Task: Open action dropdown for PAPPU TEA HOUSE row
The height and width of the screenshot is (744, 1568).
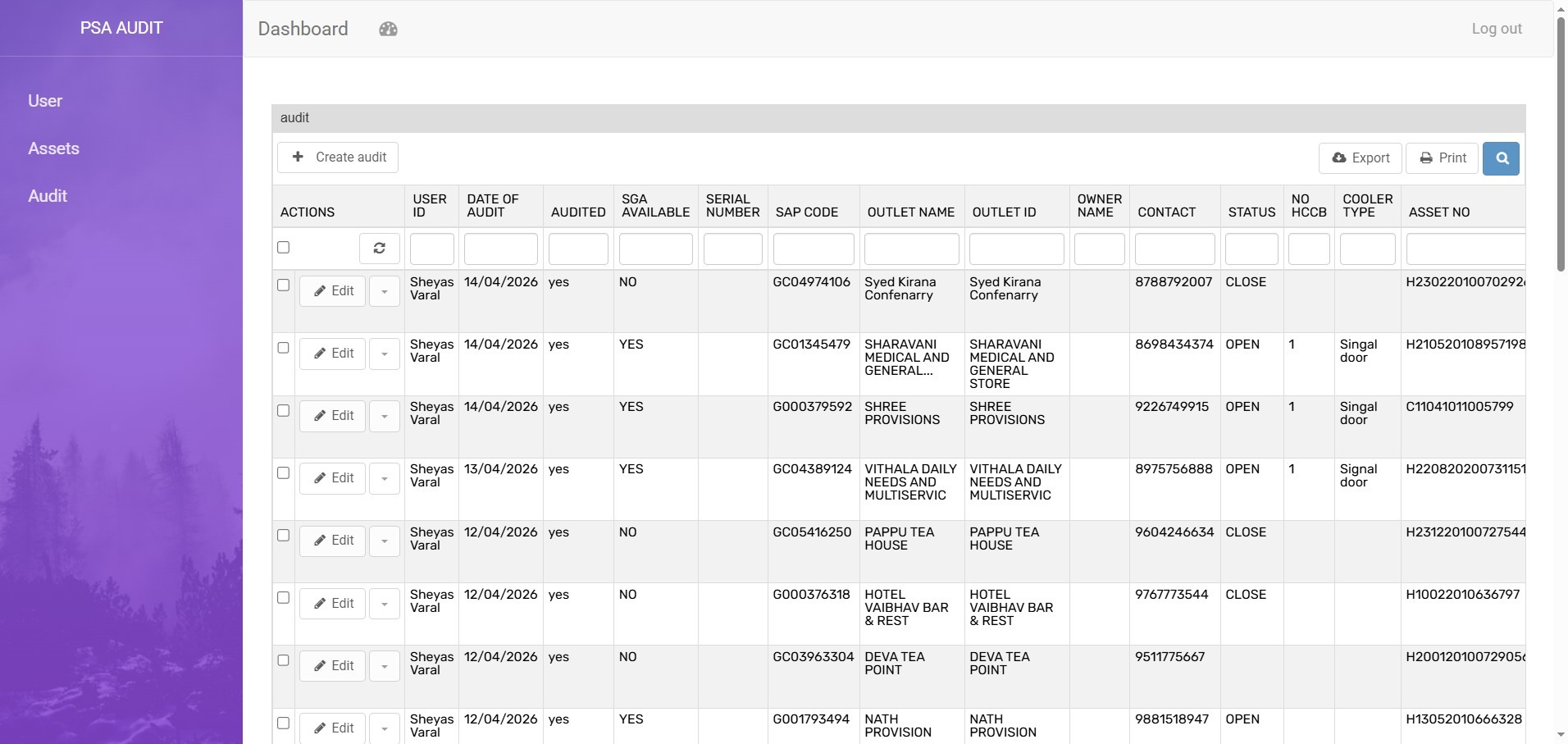Action: 385,541
